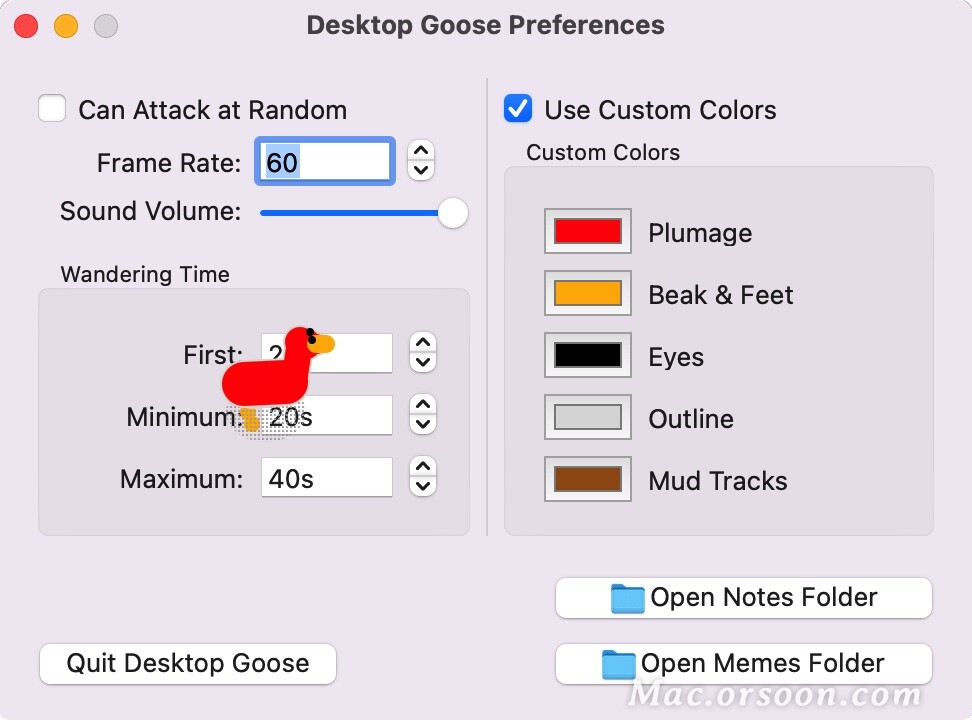
Task: Click the down arrow beside First wandering time
Action: point(421,361)
